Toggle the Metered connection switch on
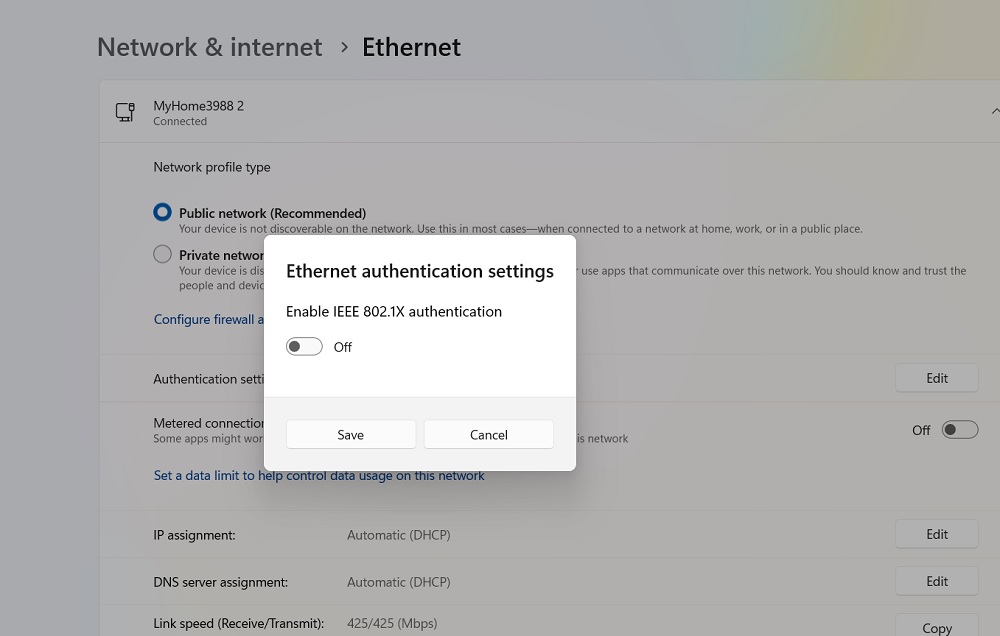1000x636 pixels. coord(959,429)
